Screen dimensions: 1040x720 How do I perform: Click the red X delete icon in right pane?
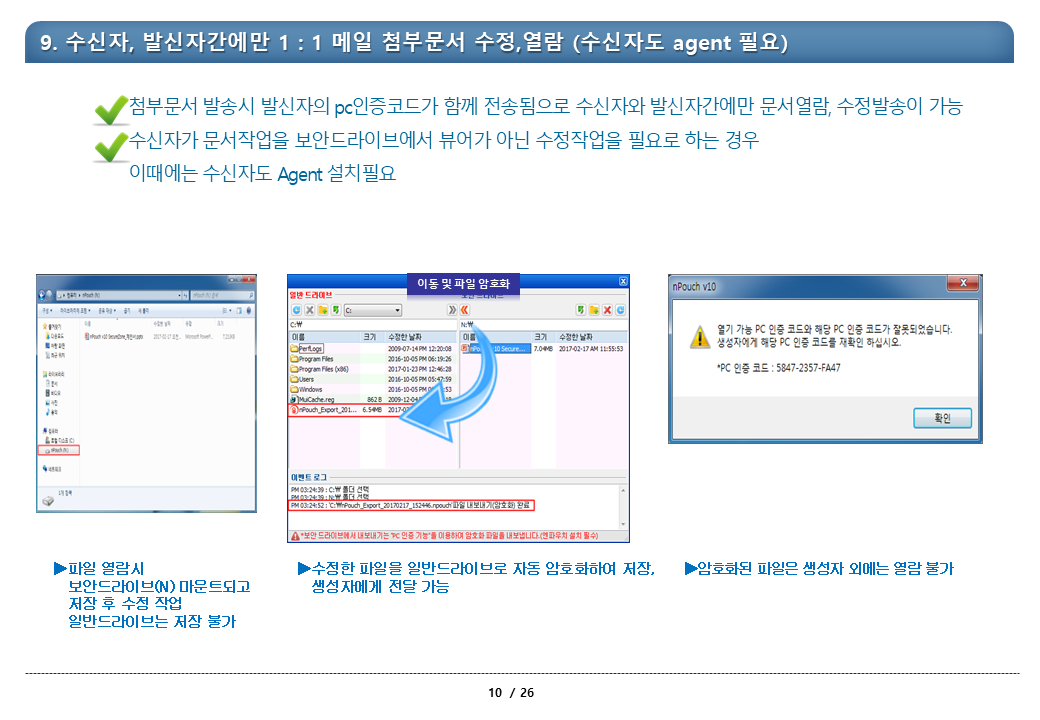click(607, 311)
